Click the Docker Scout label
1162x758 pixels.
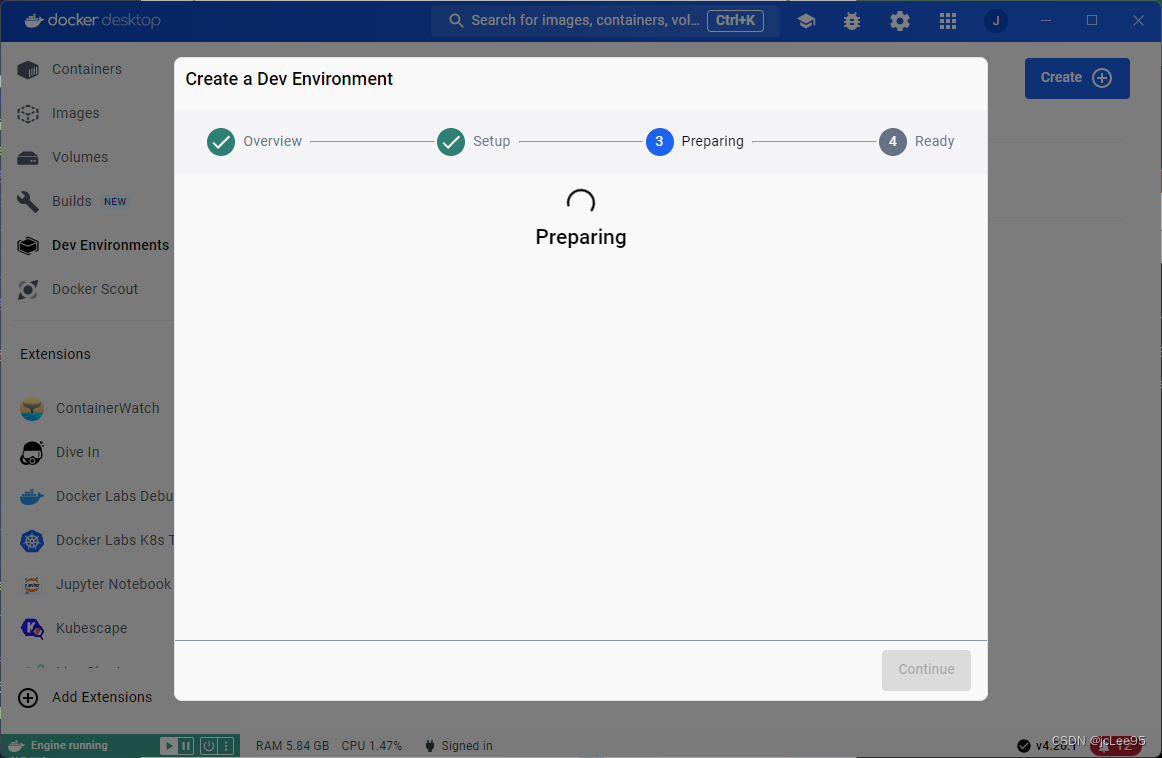click(x=95, y=289)
